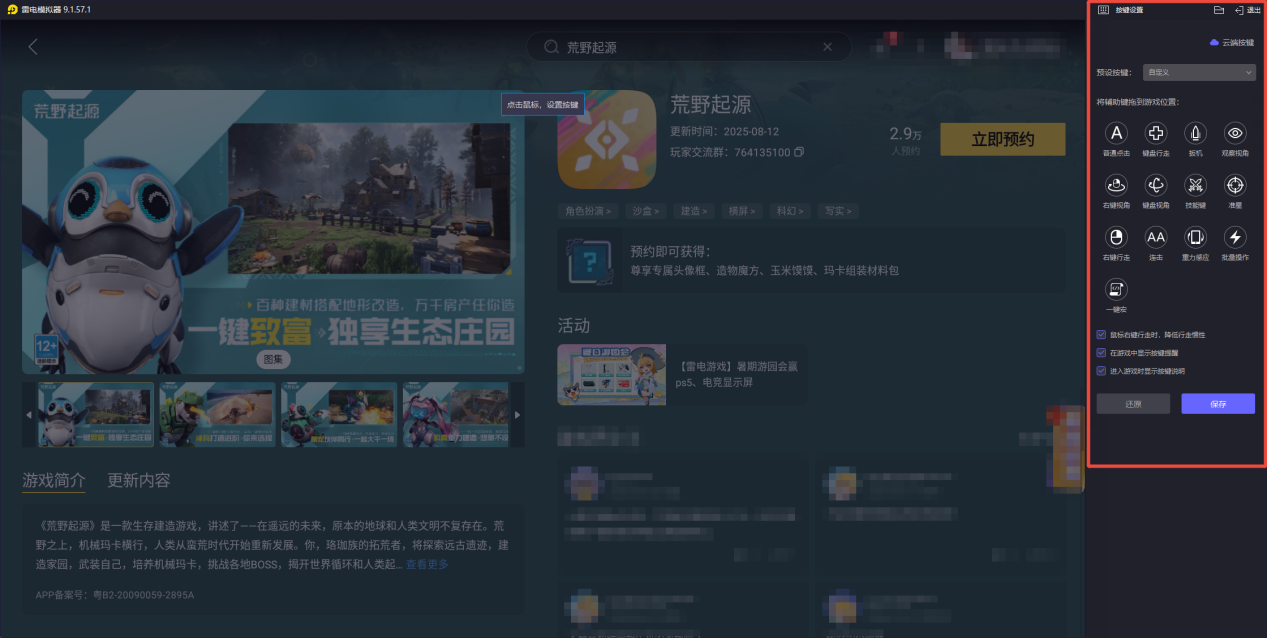Open the 暑期游园会 activity banner
The height and width of the screenshot is (638, 1267).
(611, 374)
